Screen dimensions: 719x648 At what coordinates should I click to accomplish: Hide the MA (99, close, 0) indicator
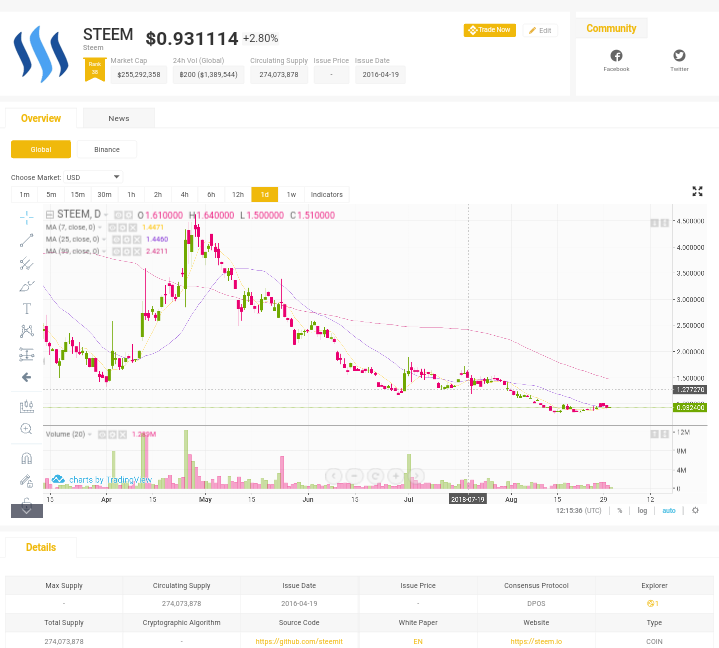pos(116,251)
